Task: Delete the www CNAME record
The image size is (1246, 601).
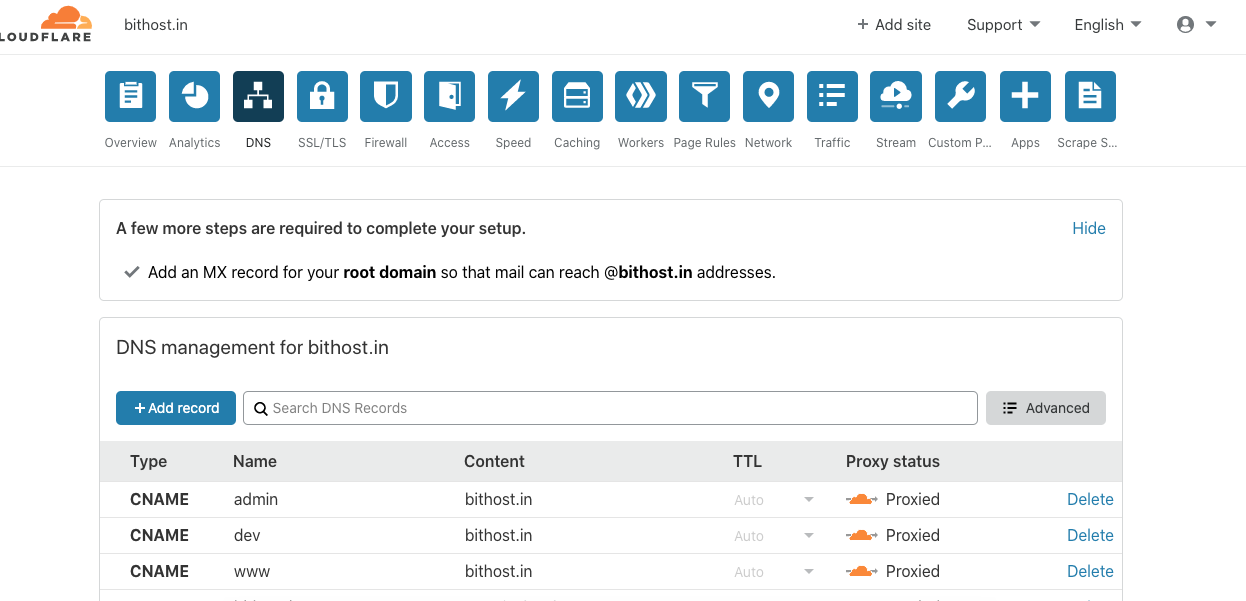Action: tap(1090, 571)
